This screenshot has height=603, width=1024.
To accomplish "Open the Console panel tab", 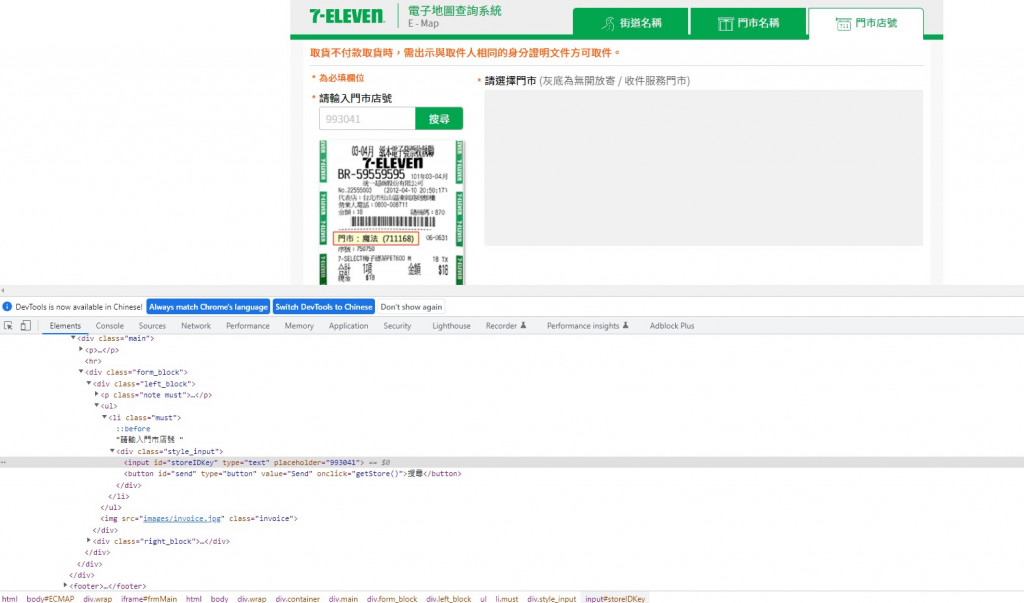I will pos(110,325).
